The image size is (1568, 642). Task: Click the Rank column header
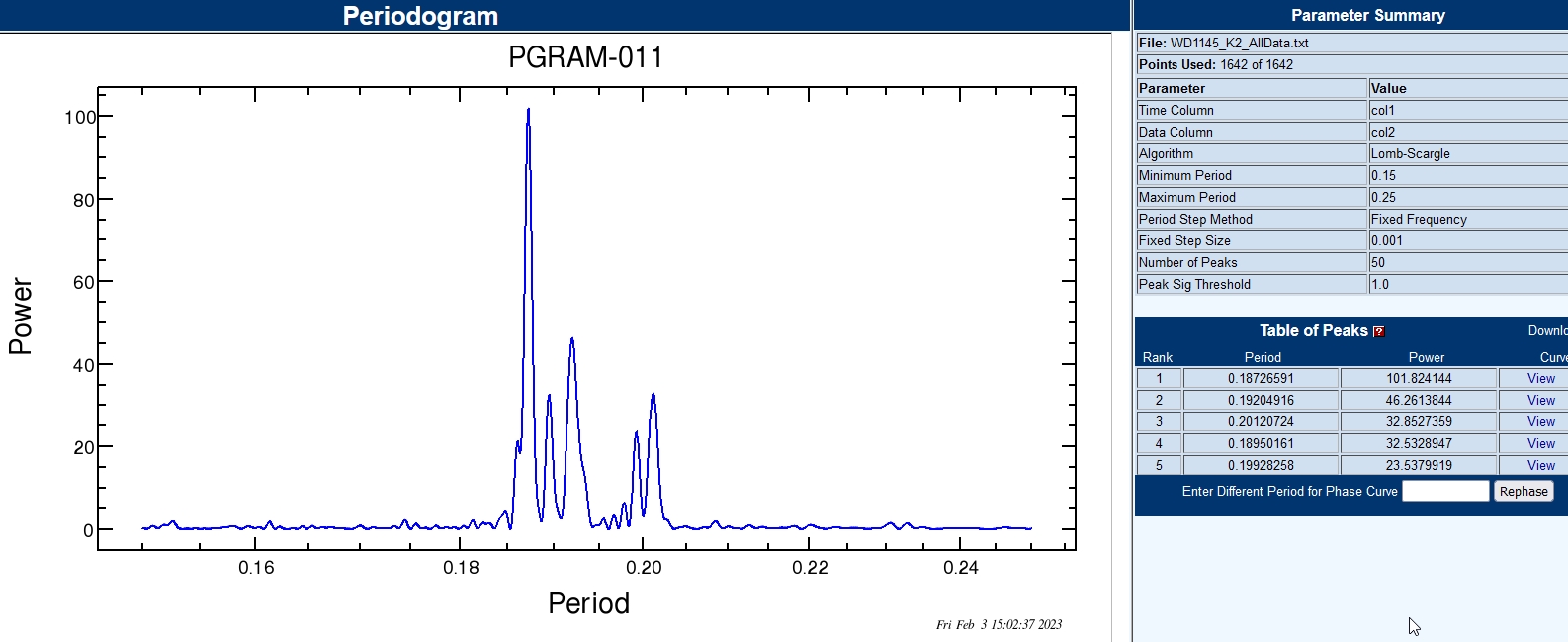1157,357
